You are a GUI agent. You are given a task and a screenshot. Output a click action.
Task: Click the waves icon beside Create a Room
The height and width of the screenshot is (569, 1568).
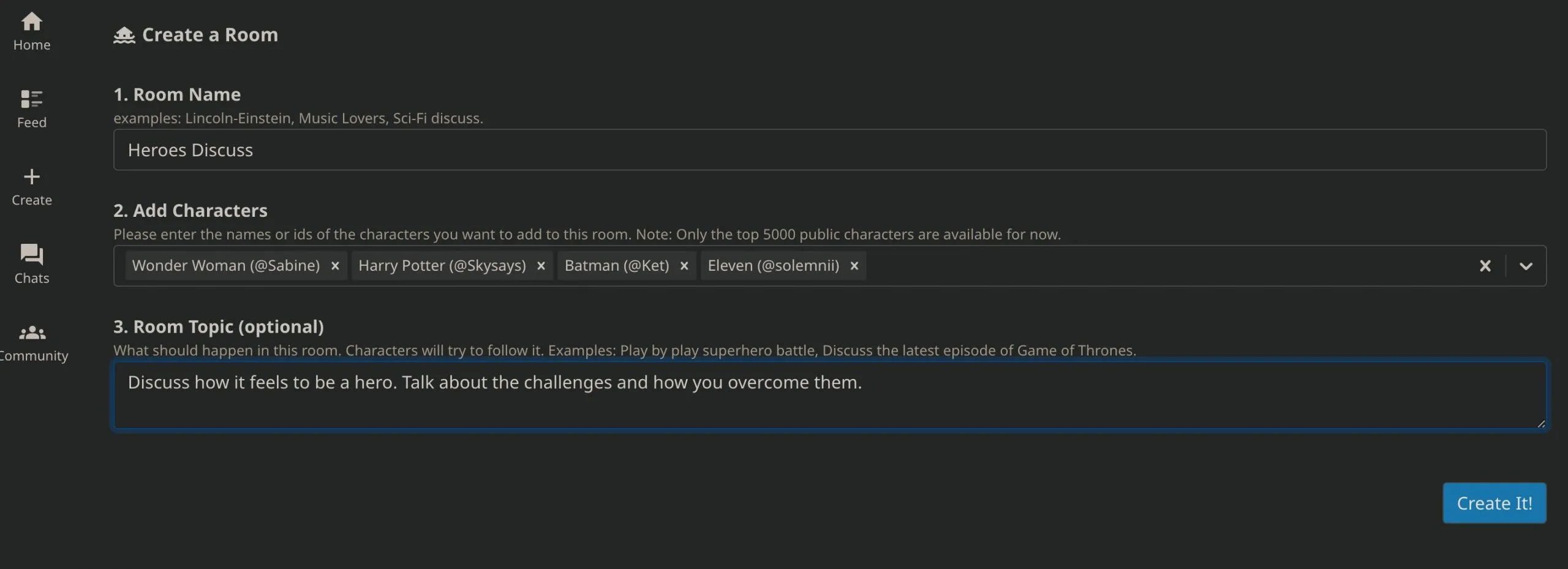coord(124,35)
